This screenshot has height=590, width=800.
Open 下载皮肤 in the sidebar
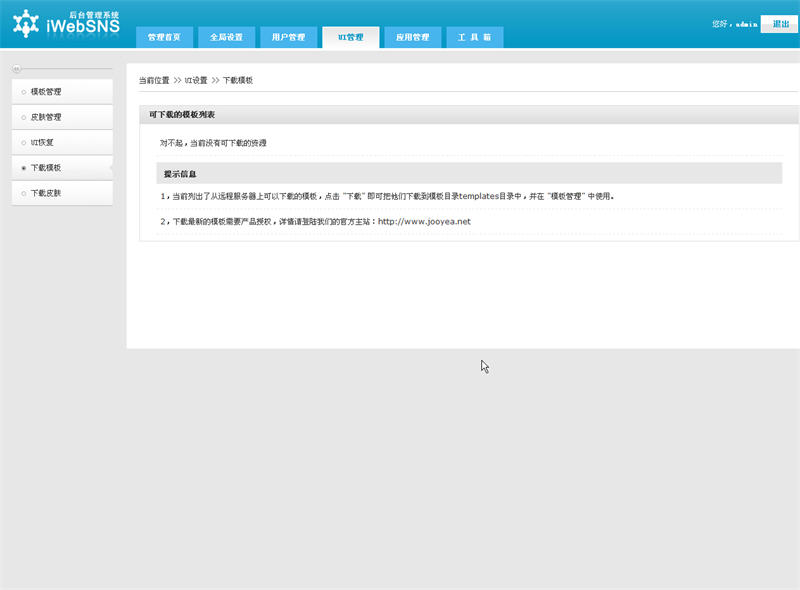(62, 193)
